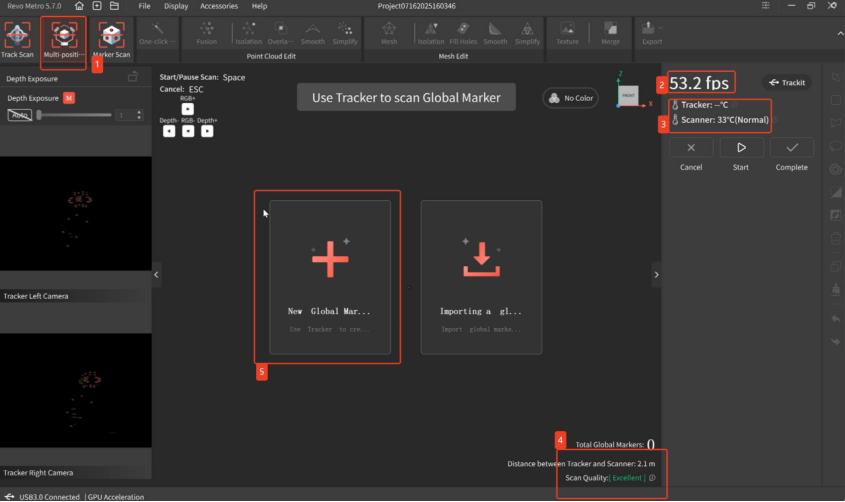Click the Merge tool icon
Viewport: 845px width, 502px height.
pyautogui.click(x=610, y=34)
